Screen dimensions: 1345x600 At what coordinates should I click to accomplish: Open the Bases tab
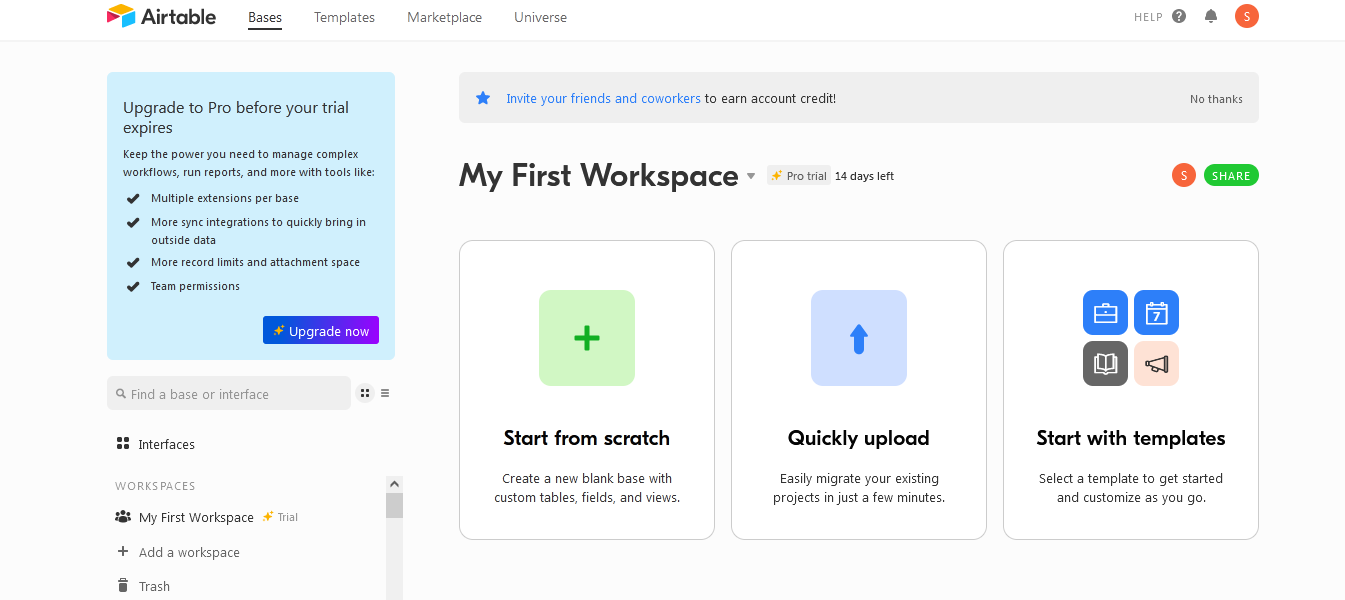coord(265,17)
